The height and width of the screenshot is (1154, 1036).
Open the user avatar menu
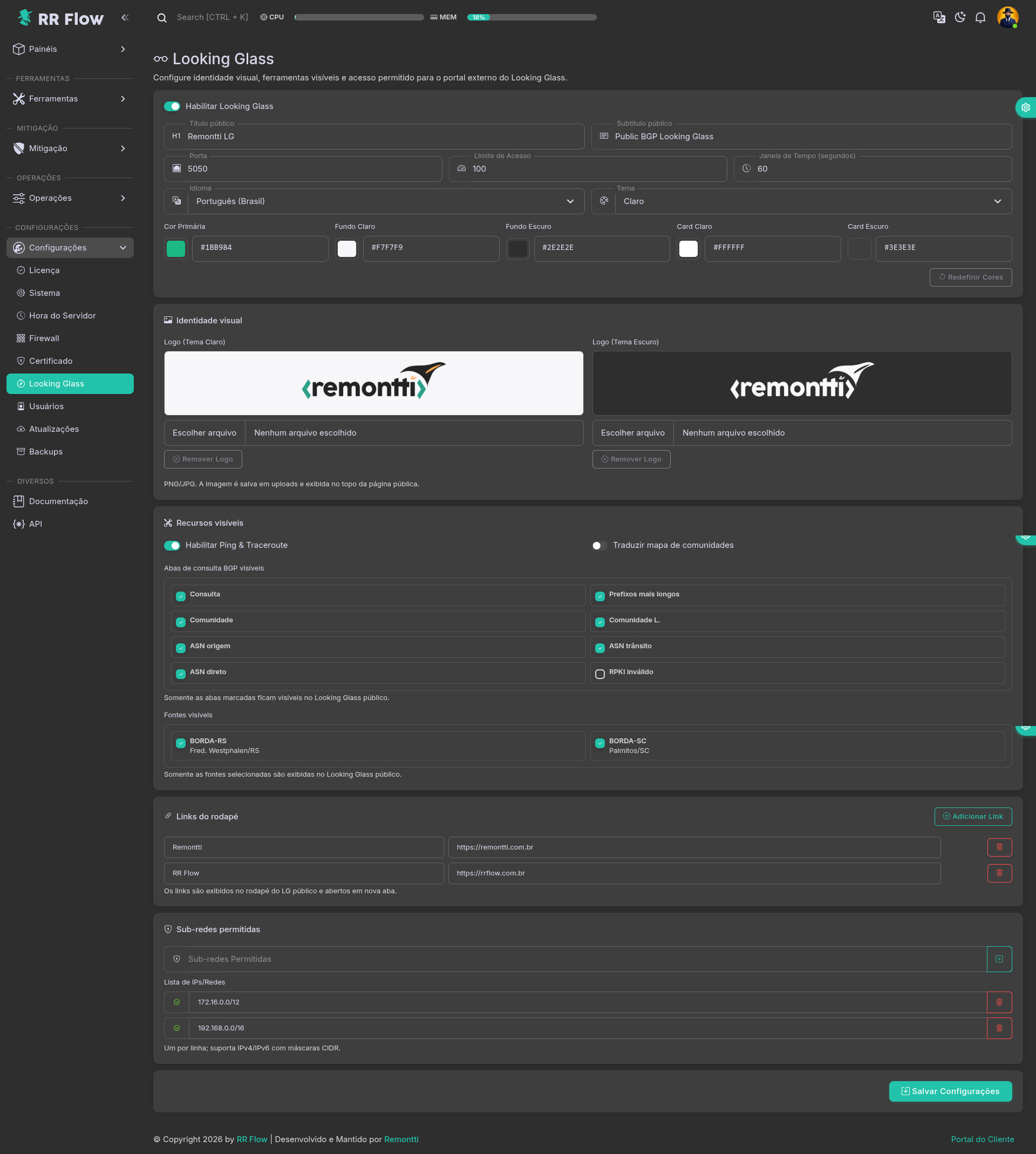tap(1007, 17)
